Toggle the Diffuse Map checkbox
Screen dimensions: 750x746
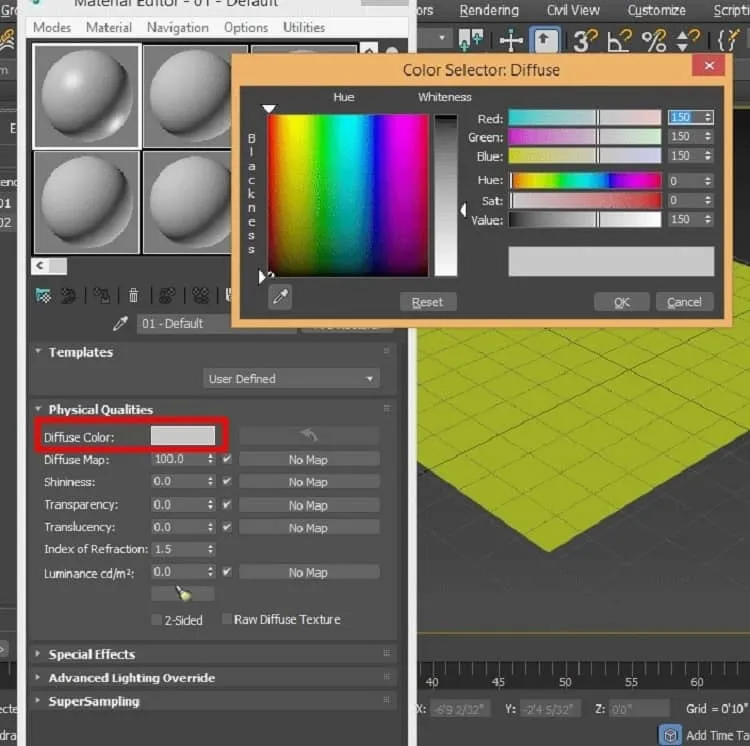[227, 459]
